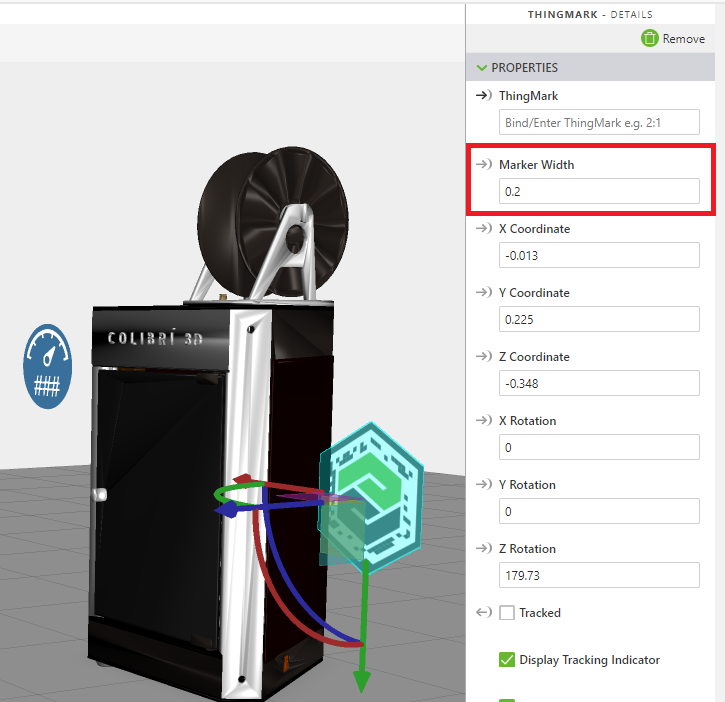Uncheck Display Tracking Indicator
This screenshot has height=702, width=725.
tap(507, 659)
